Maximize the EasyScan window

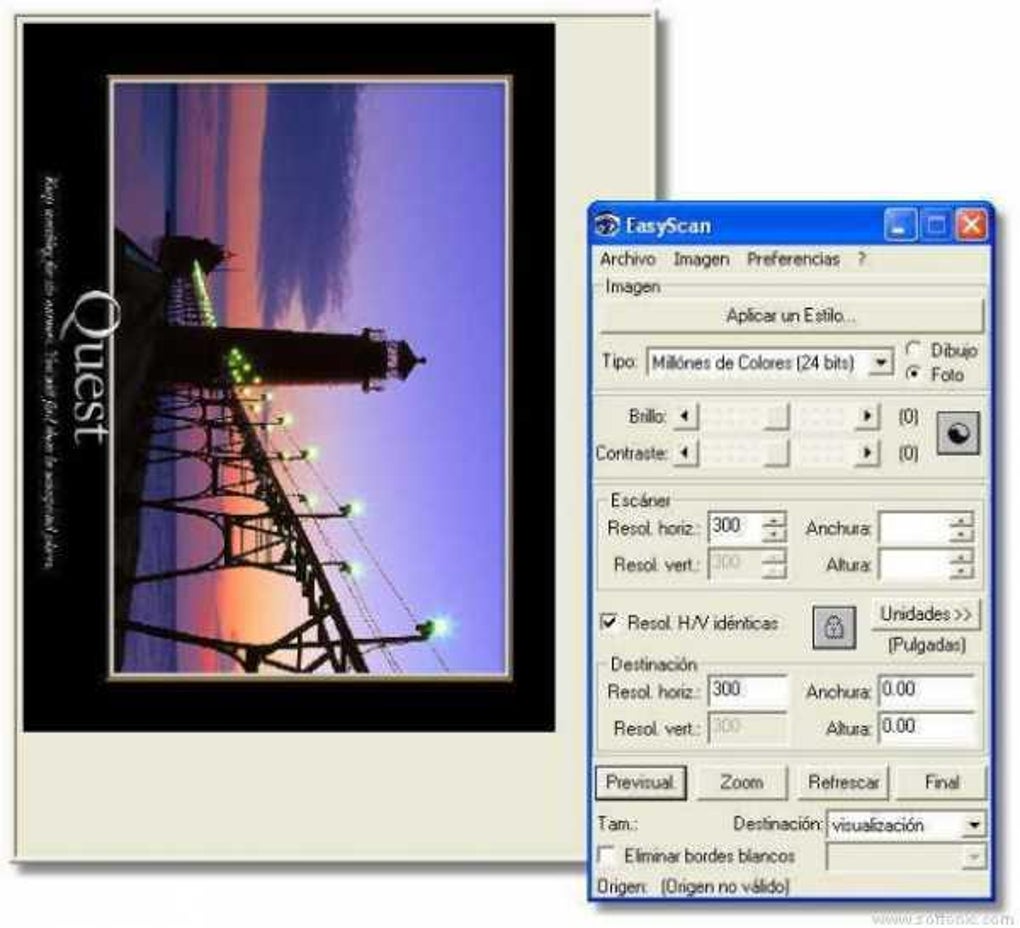tap(936, 226)
